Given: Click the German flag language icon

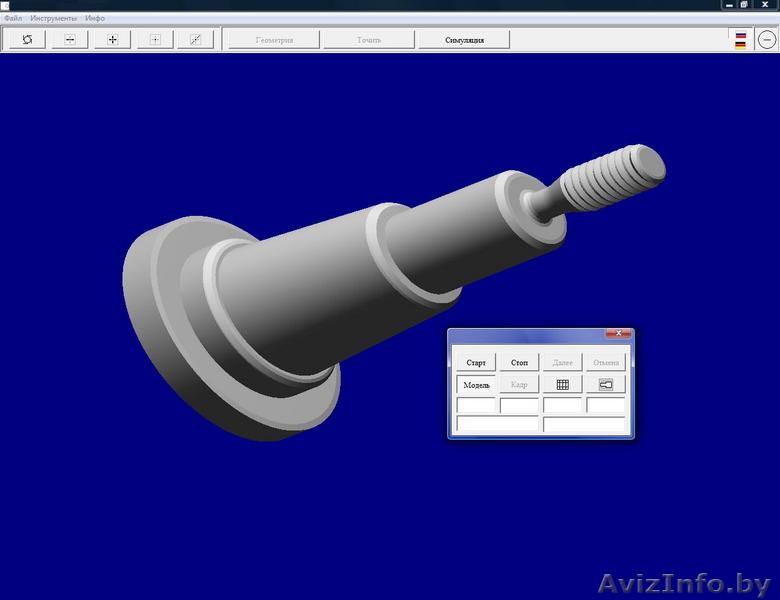Looking at the screenshot, I should tap(740, 40).
